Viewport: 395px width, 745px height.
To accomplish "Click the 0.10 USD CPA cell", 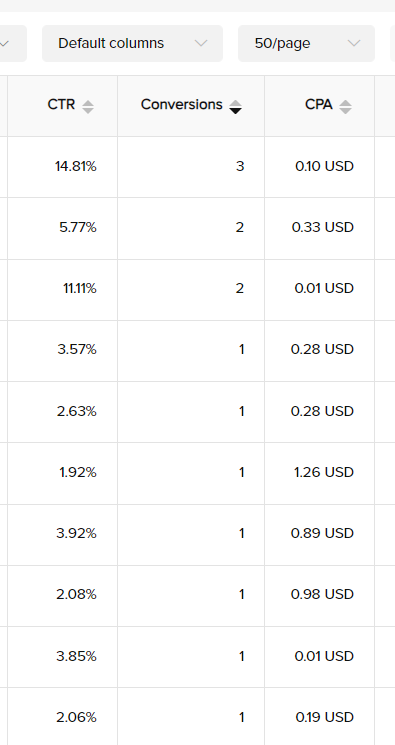I will [319, 167].
